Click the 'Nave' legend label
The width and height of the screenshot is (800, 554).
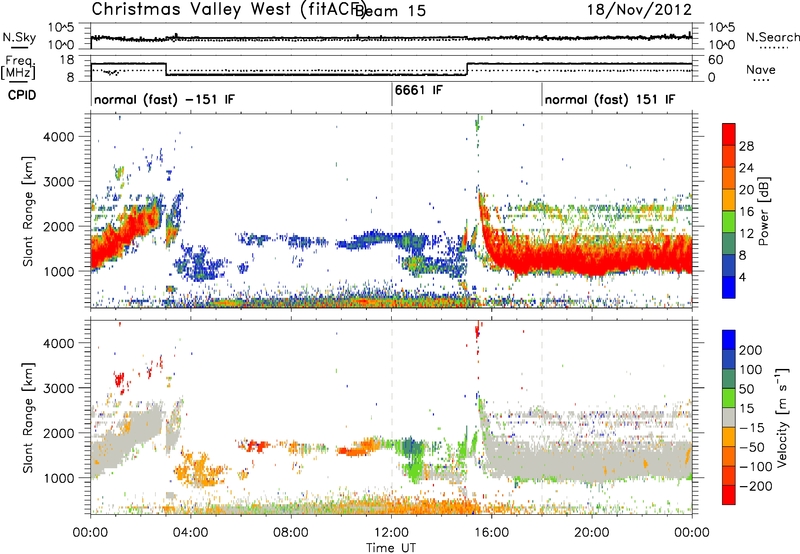(760, 69)
